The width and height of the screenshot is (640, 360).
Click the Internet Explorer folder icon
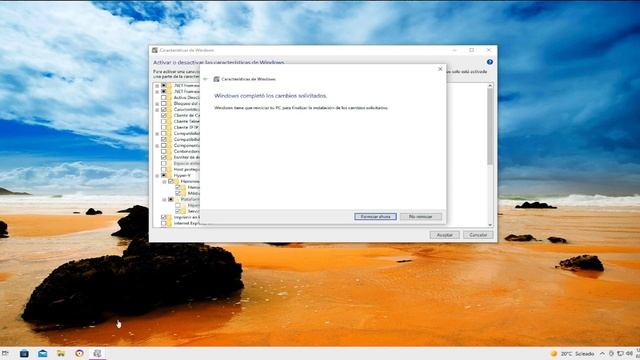point(169,223)
